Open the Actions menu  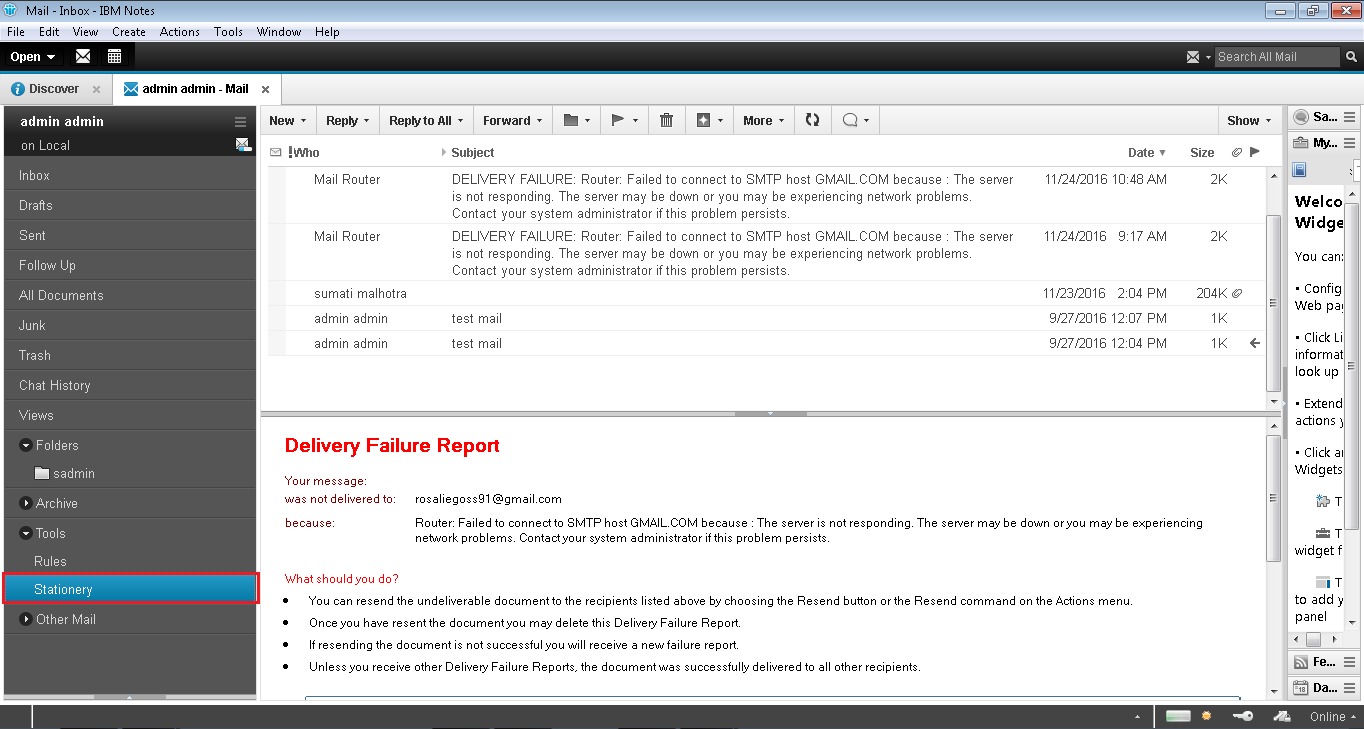coord(180,32)
